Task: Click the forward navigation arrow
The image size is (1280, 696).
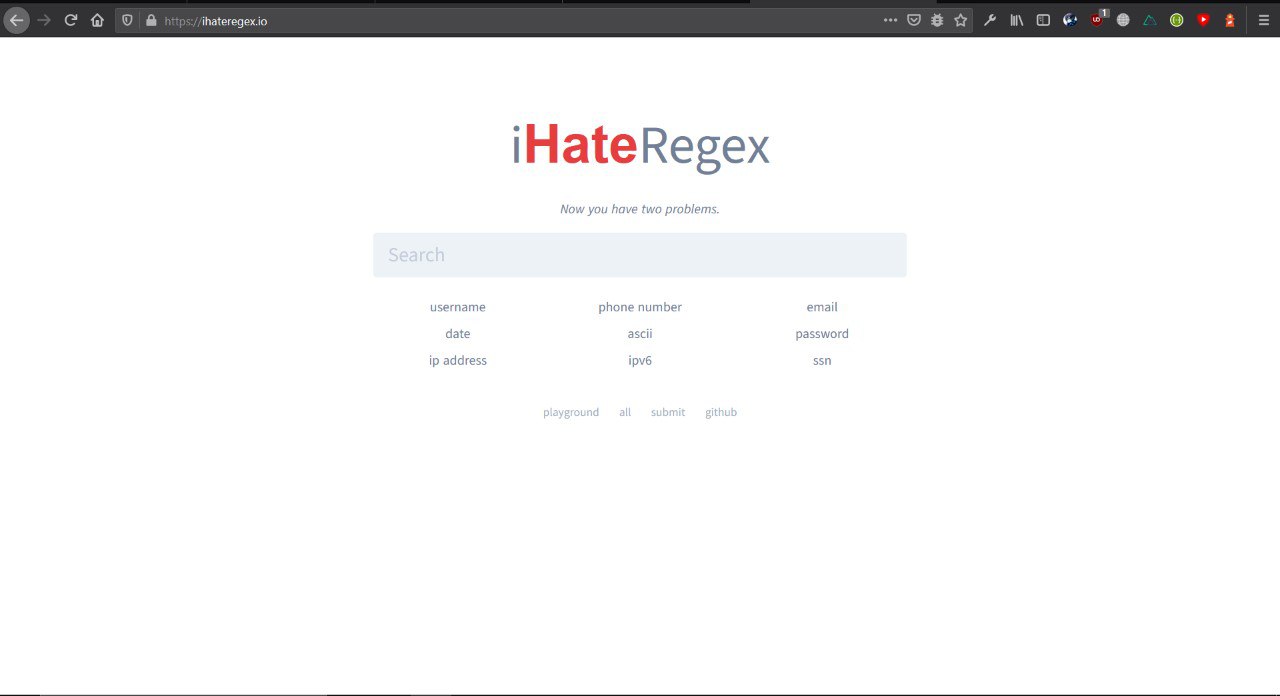Action: pos(44,20)
